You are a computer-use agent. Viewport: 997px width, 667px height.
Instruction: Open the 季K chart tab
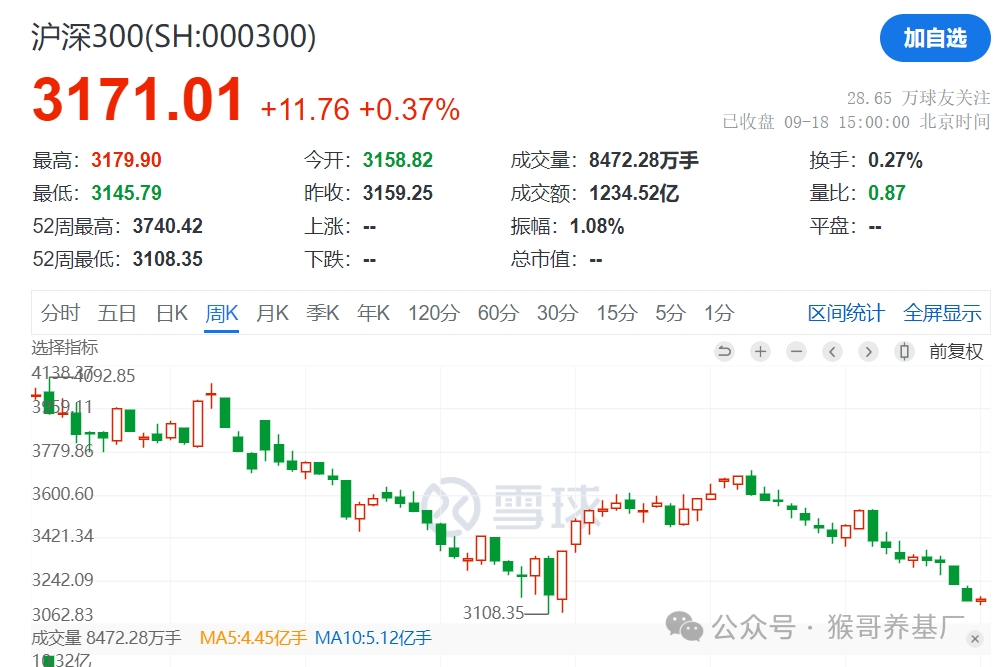tap(322, 313)
